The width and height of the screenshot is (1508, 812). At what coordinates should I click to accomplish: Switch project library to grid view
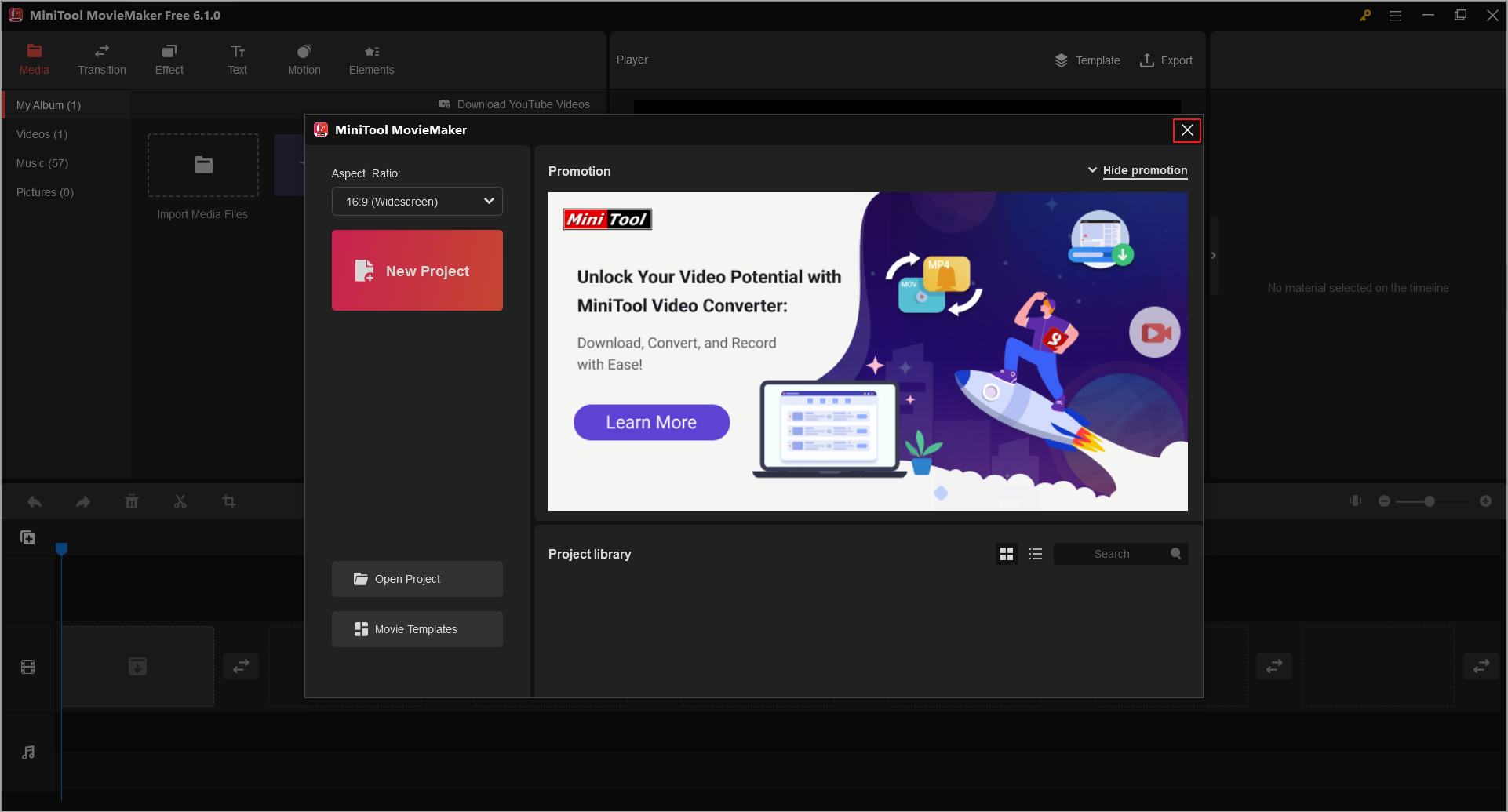click(x=1007, y=554)
